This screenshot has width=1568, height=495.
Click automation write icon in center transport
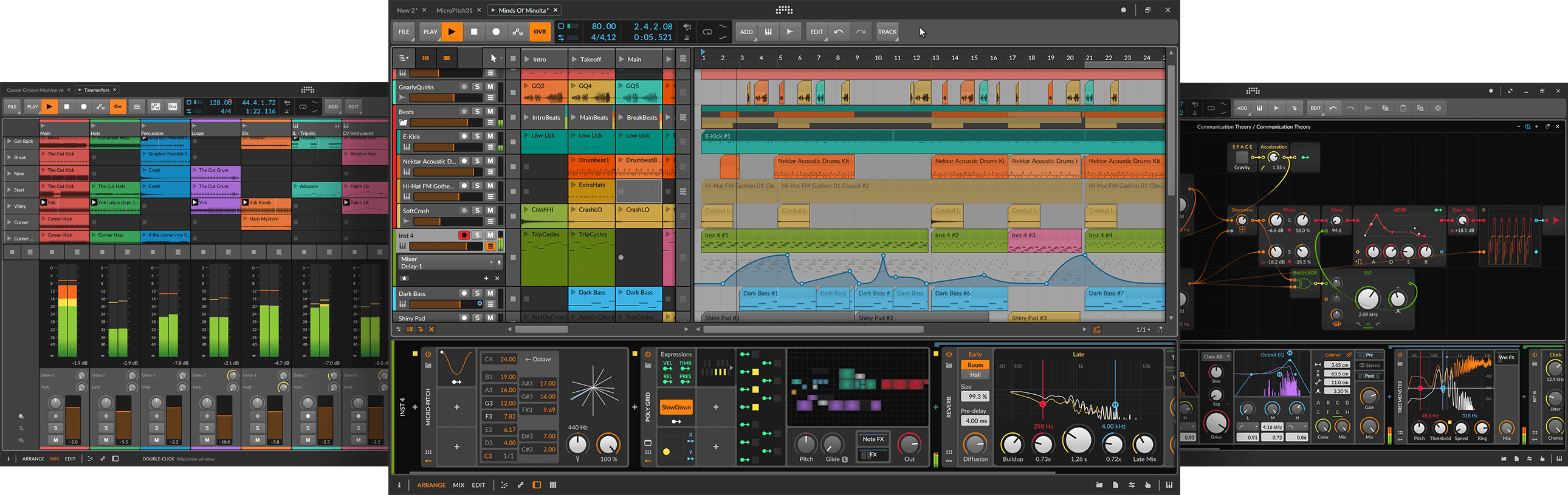tap(517, 32)
